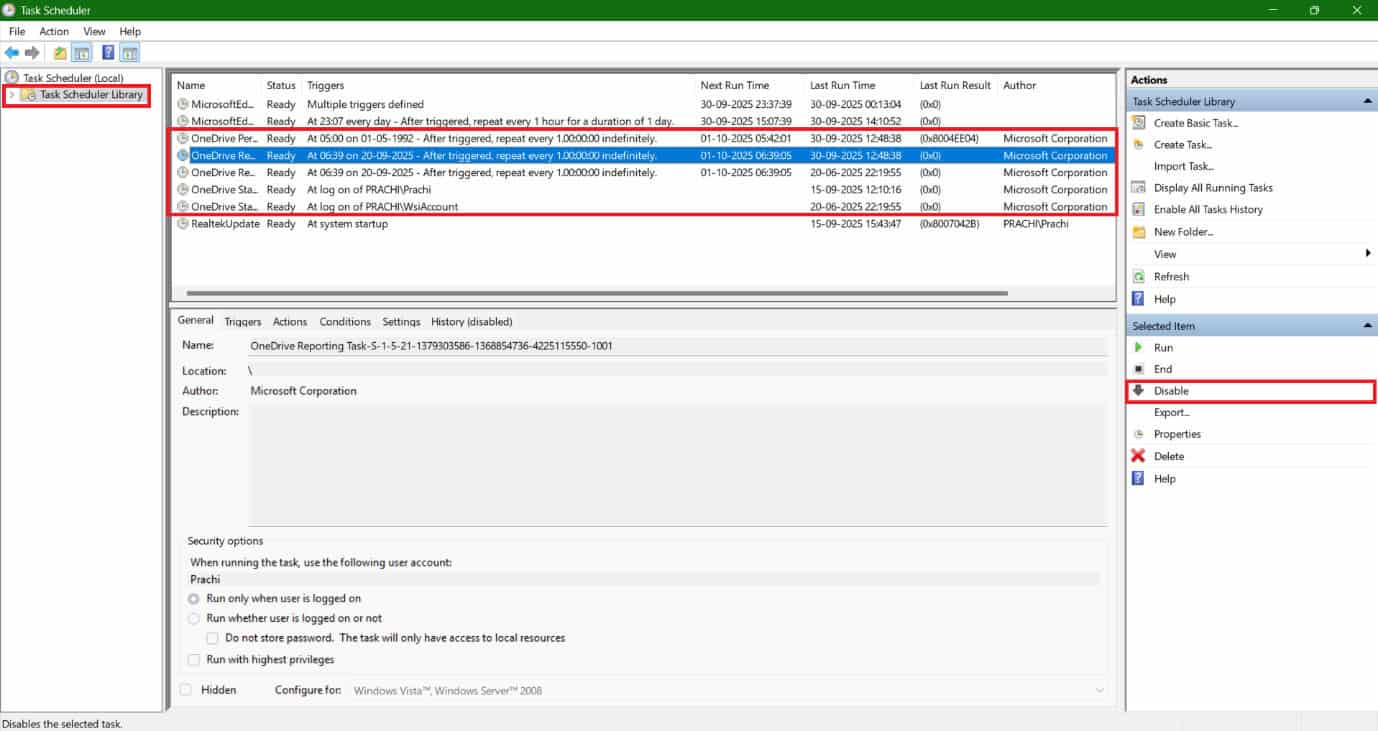Image resolution: width=1378 pixels, height=731 pixels.
Task: Open the Configure for dropdown
Action: tap(1099, 691)
